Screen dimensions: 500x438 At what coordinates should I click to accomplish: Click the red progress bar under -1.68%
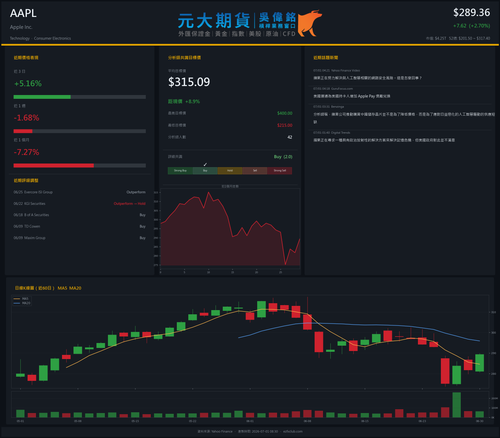[23, 131]
